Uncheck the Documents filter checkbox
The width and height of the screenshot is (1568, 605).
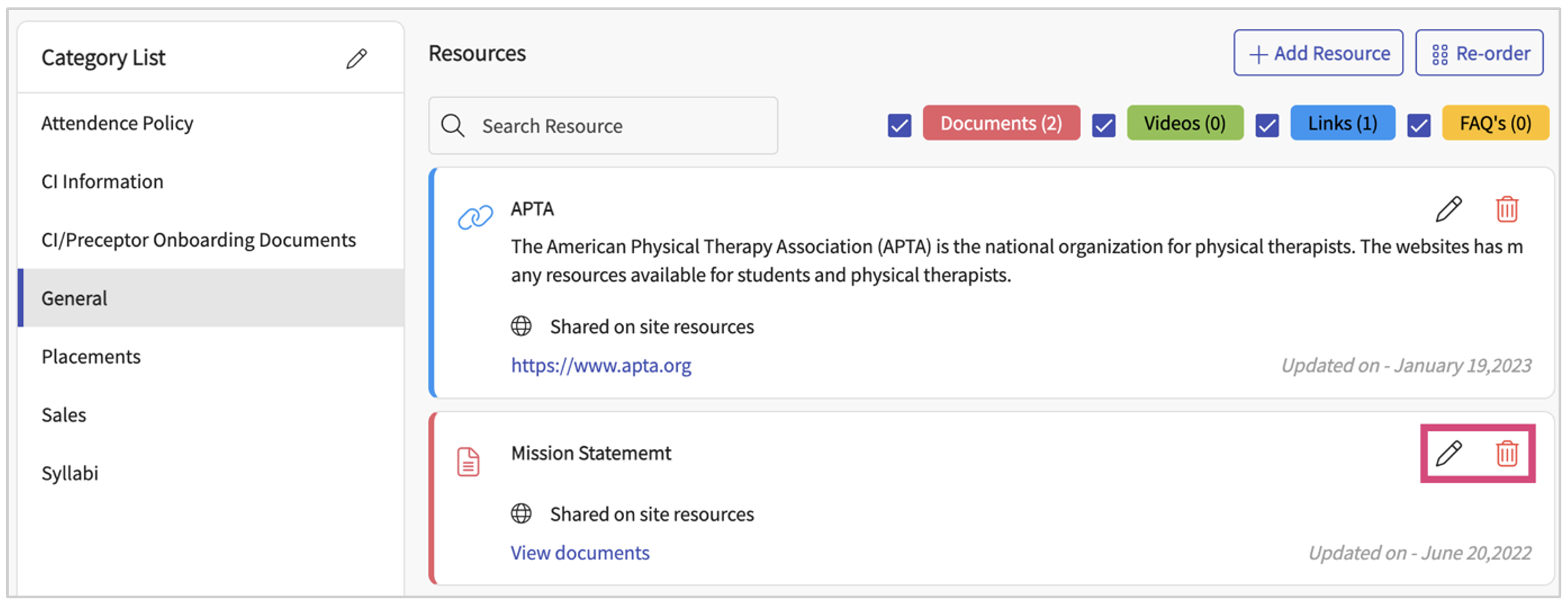click(899, 125)
